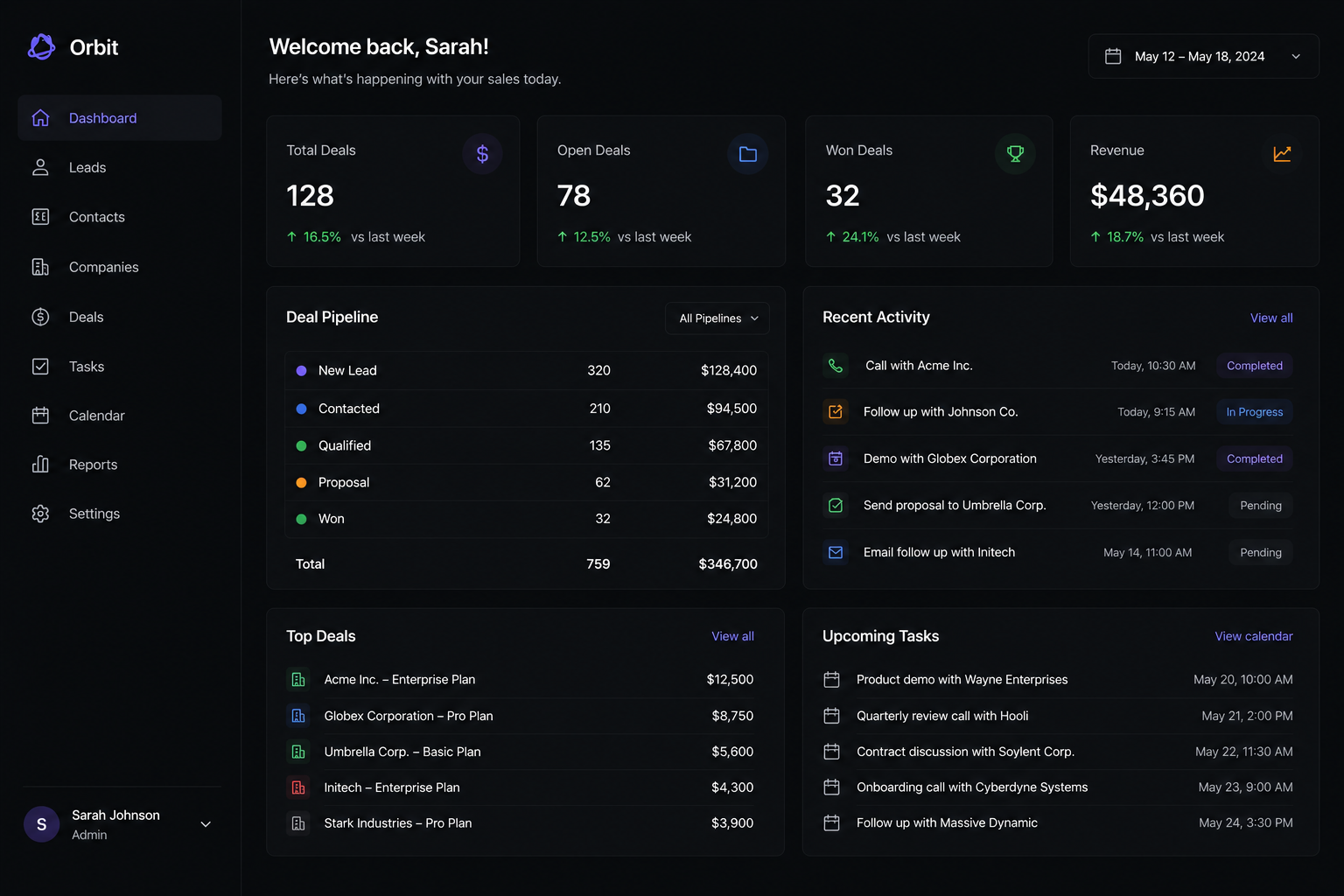Click the phone icon for Acme Inc. call
The width and height of the screenshot is (1344, 896).
(x=836, y=366)
